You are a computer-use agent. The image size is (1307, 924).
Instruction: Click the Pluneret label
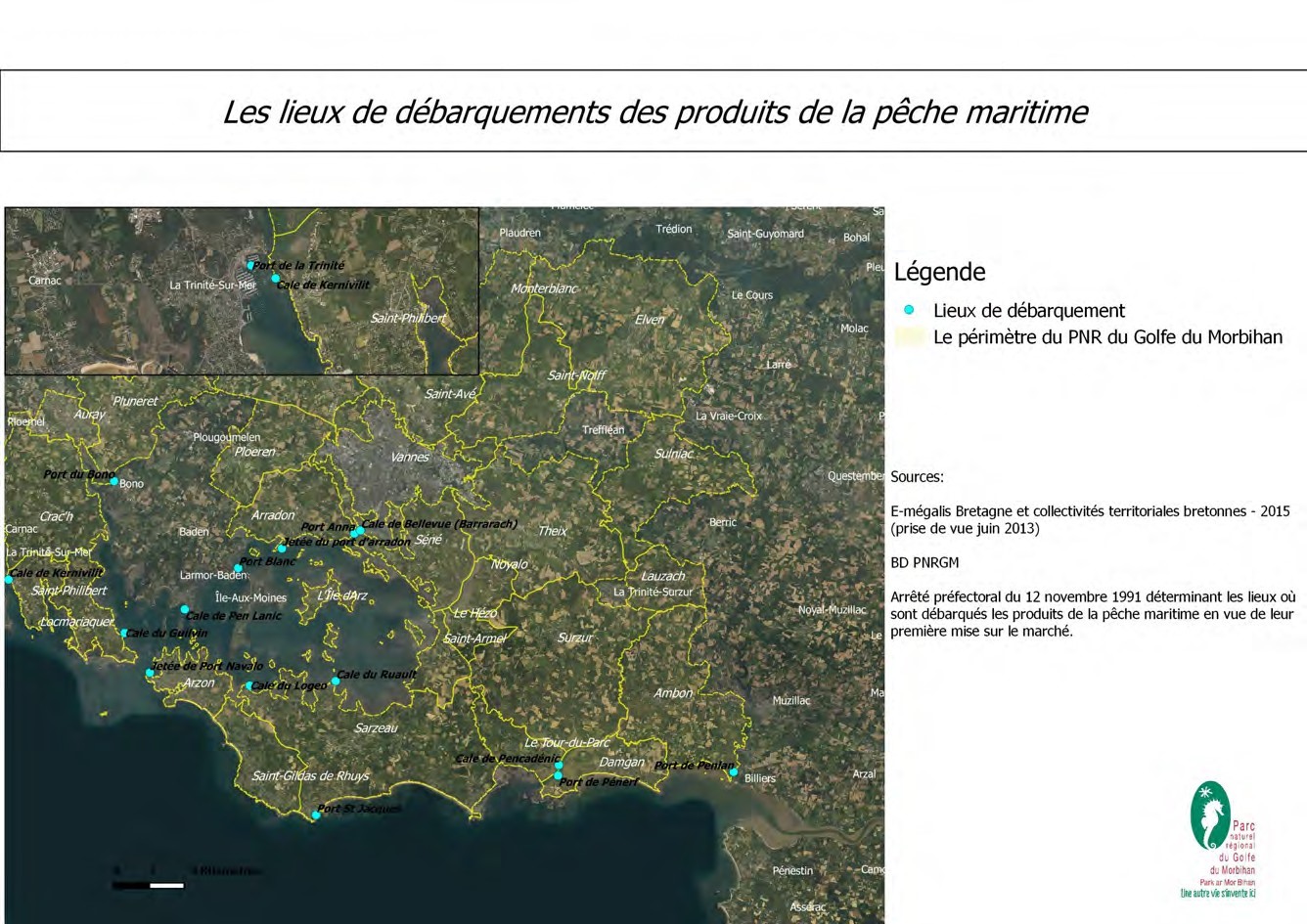135,401
